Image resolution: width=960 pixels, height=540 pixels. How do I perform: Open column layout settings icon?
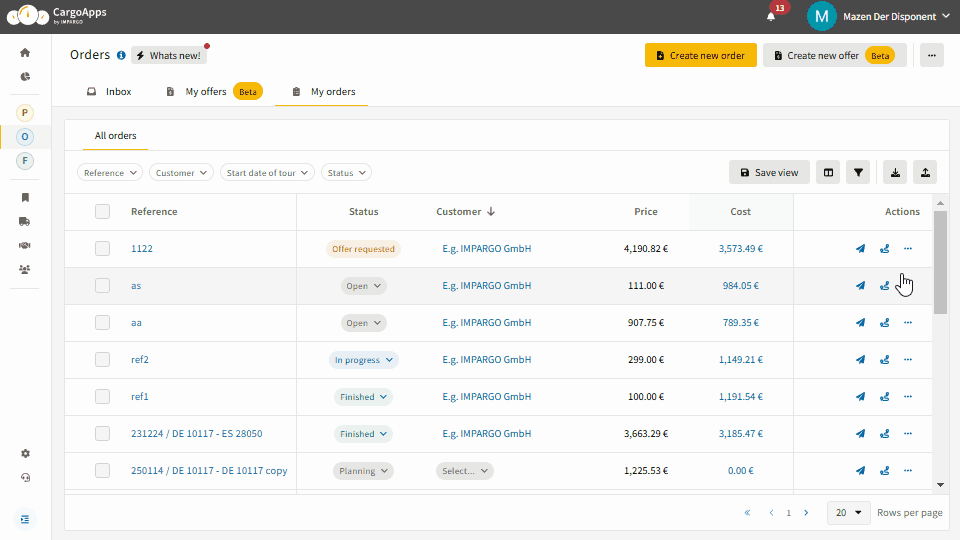pos(828,173)
